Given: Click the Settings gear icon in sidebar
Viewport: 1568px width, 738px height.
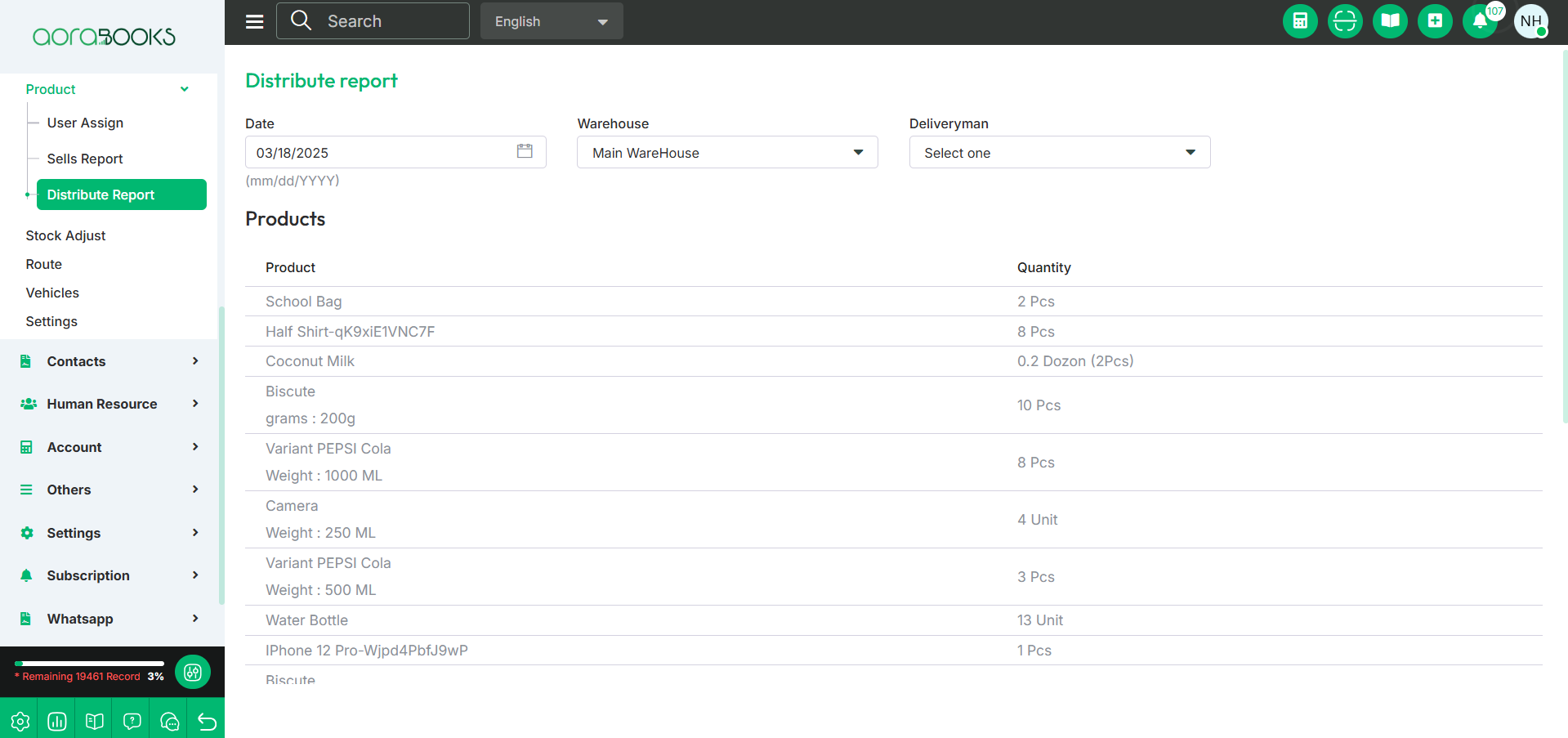Looking at the screenshot, I should point(27,533).
